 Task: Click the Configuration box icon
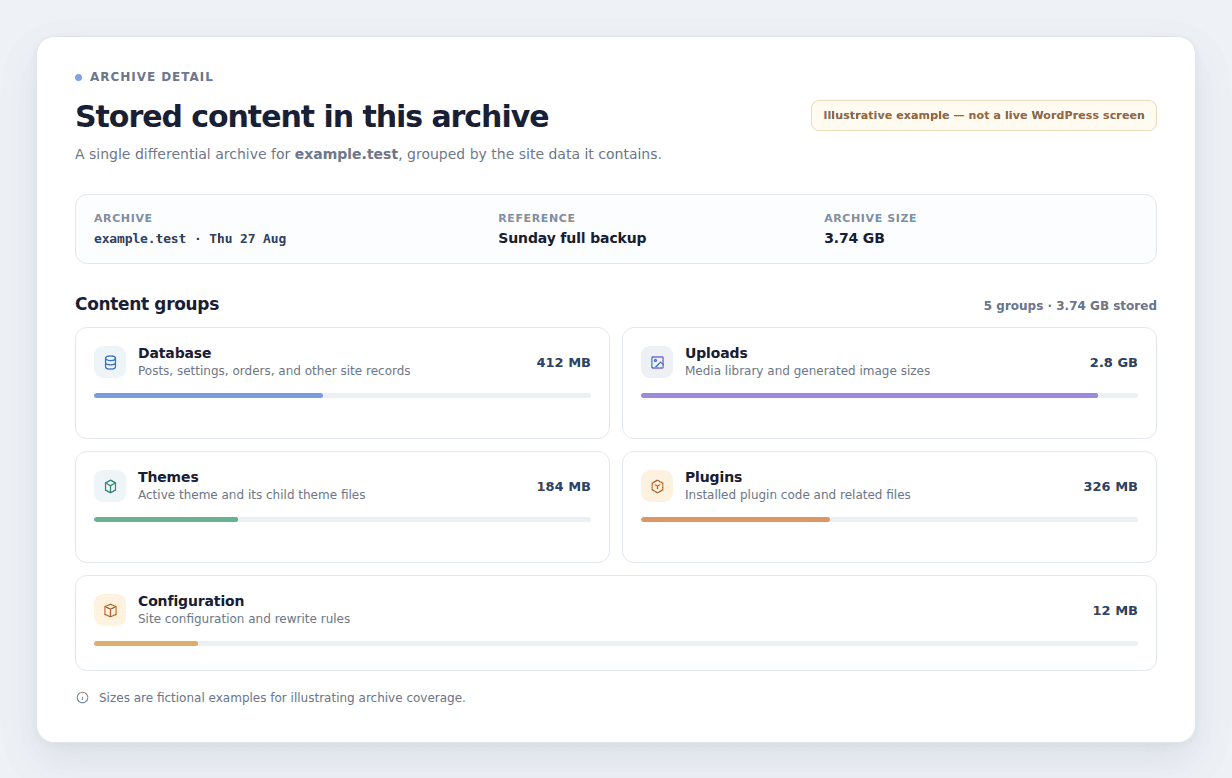[x=110, y=610]
